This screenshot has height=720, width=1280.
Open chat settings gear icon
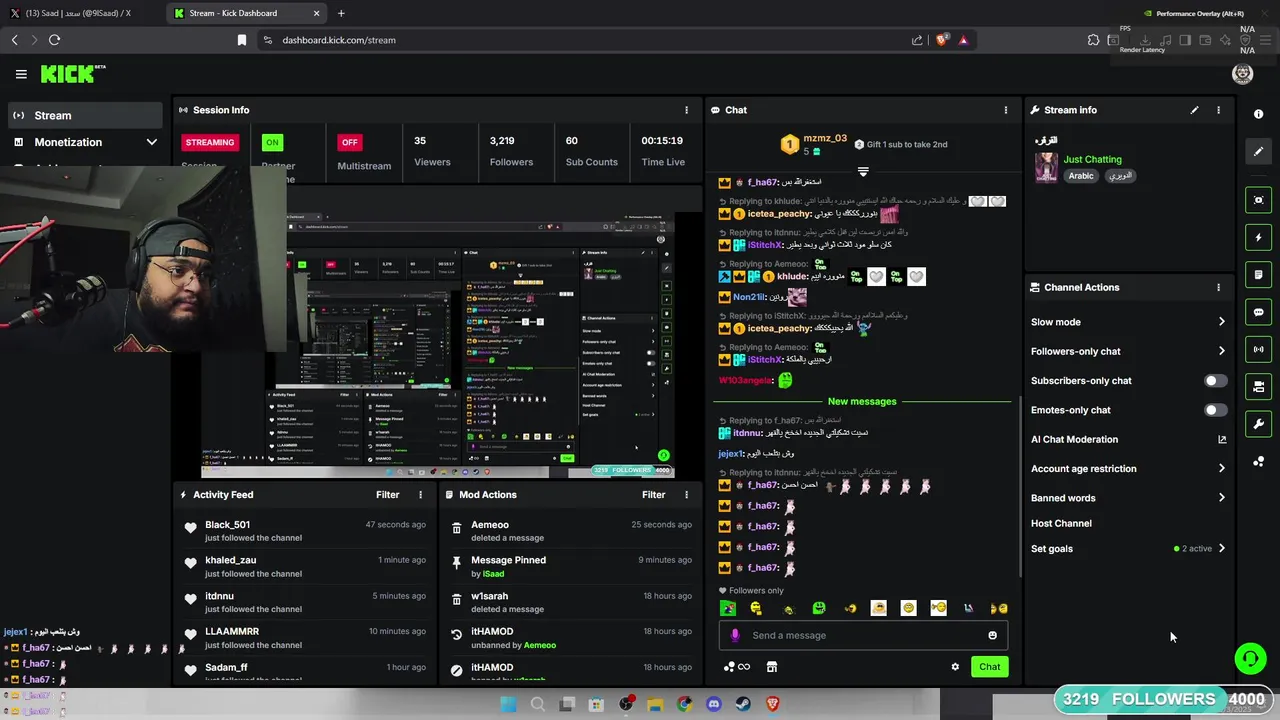(955, 667)
